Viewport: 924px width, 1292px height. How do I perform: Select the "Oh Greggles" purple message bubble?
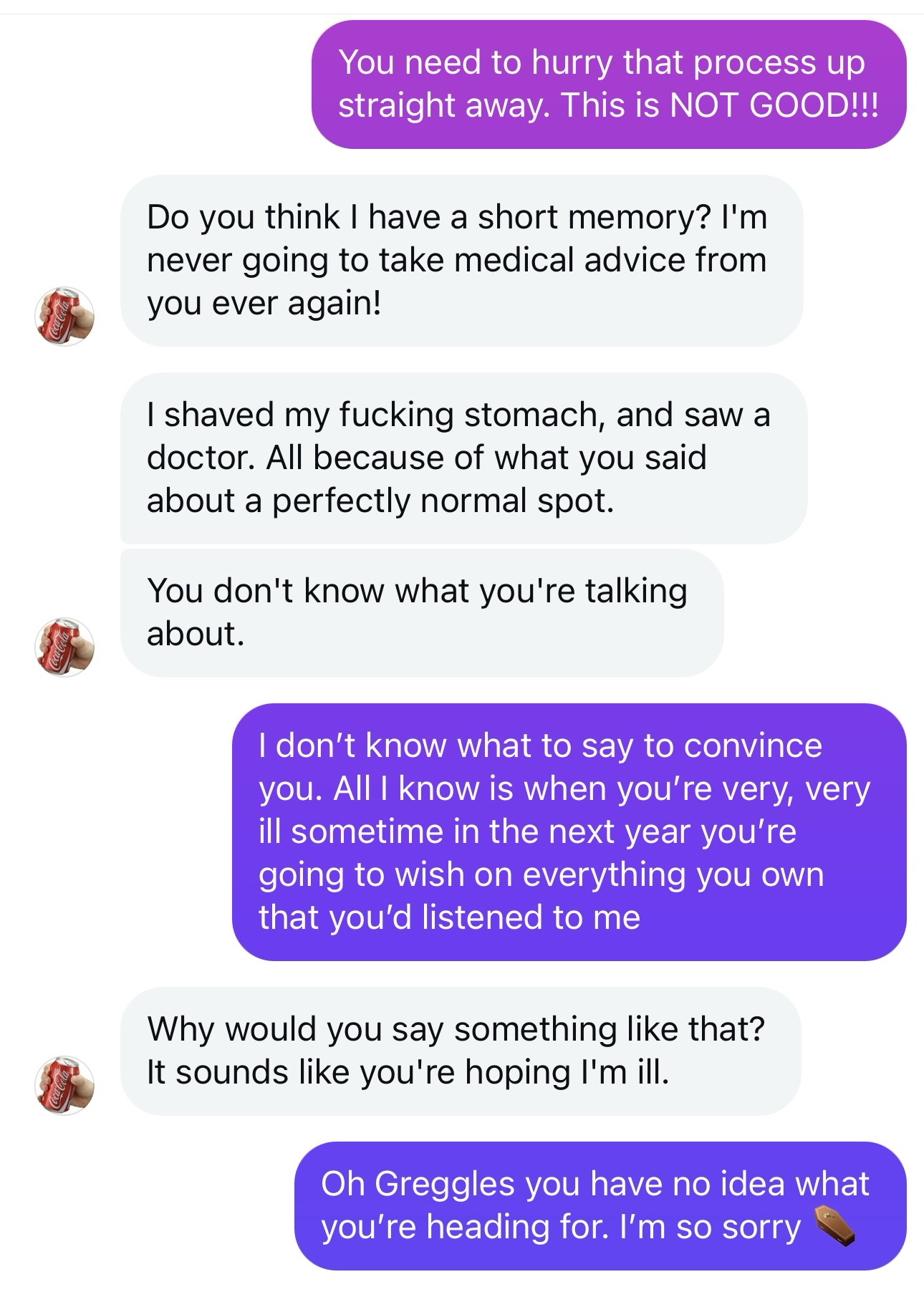coord(600,1205)
